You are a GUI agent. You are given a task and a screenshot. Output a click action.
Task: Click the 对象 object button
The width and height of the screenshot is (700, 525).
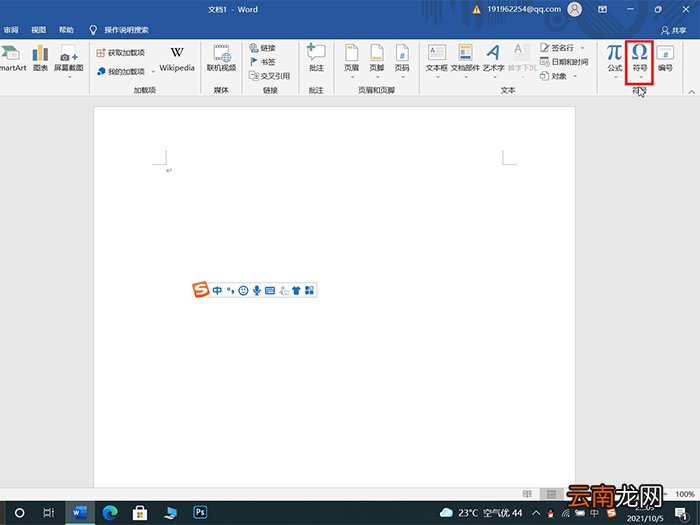click(554, 76)
